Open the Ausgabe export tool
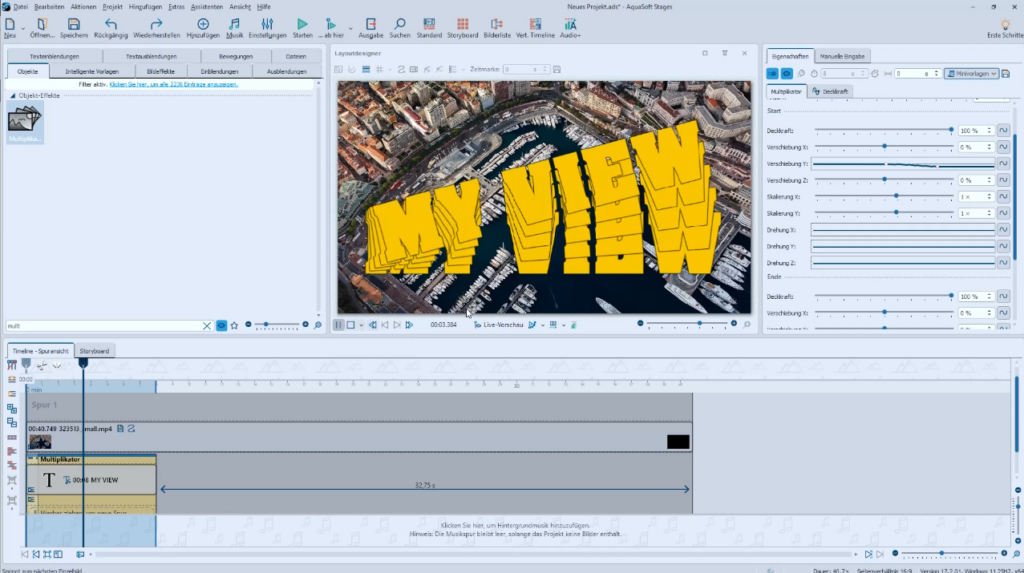 (x=370, y=24)
